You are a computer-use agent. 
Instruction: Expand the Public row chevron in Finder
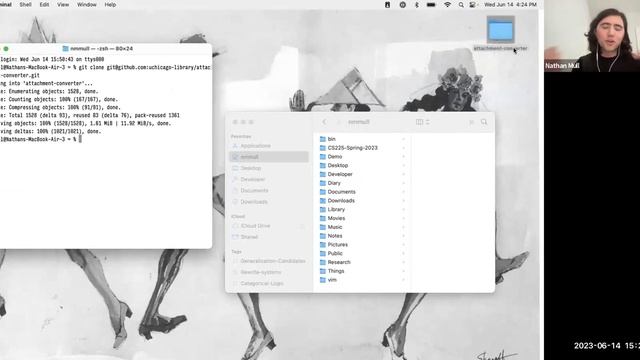click(403, 253)
